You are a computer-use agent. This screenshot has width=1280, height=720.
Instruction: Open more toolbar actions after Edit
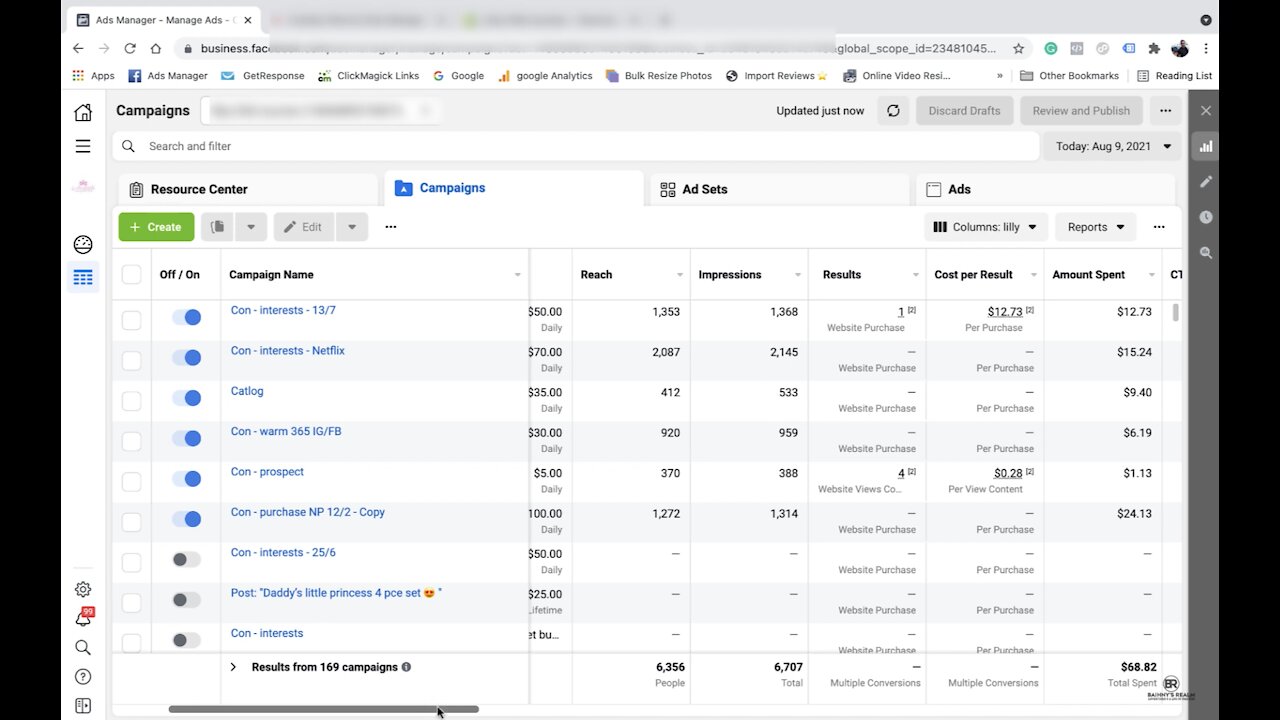point(390,227)
